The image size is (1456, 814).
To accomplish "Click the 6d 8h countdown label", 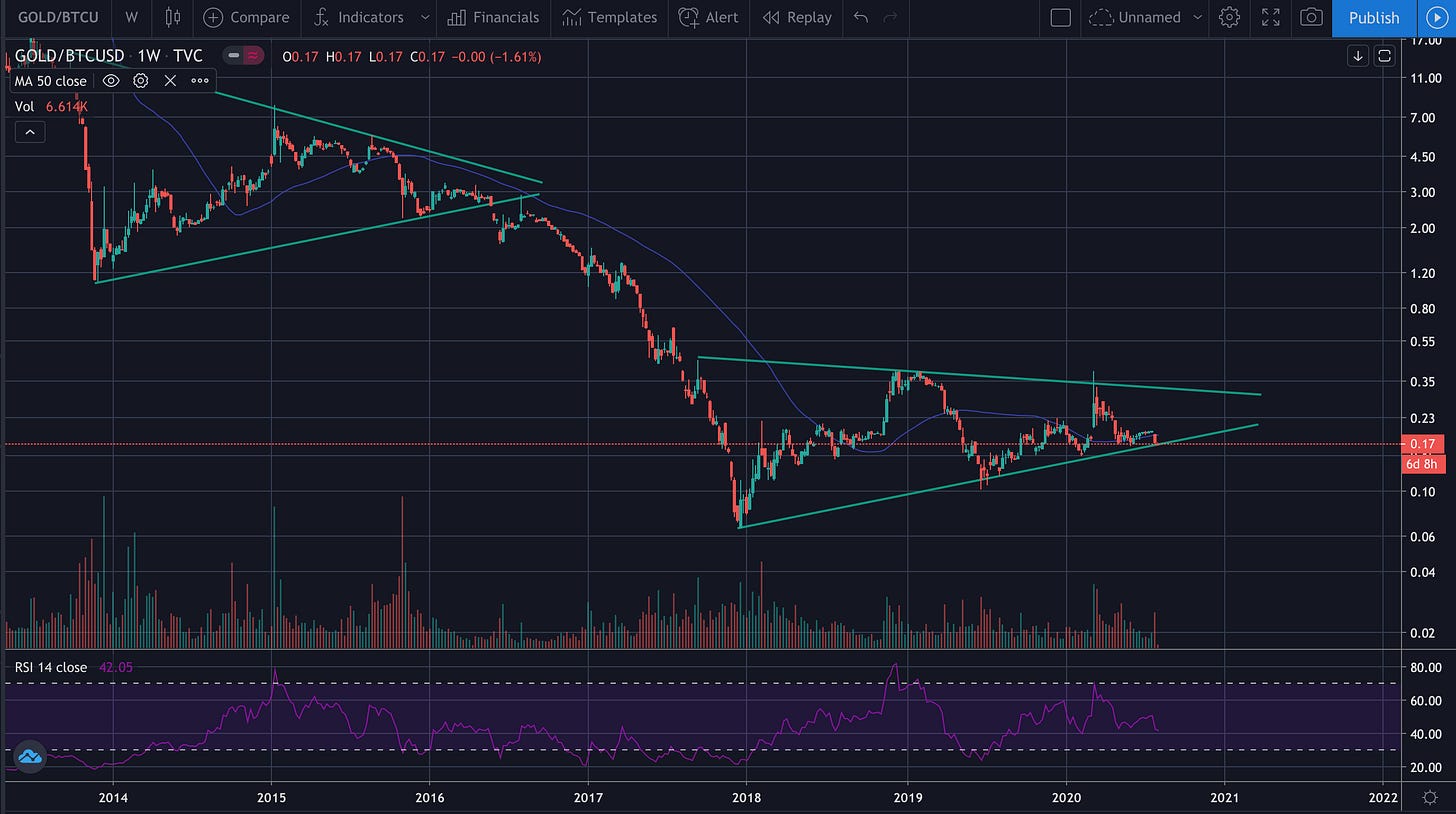I will tap(1425, 462).
